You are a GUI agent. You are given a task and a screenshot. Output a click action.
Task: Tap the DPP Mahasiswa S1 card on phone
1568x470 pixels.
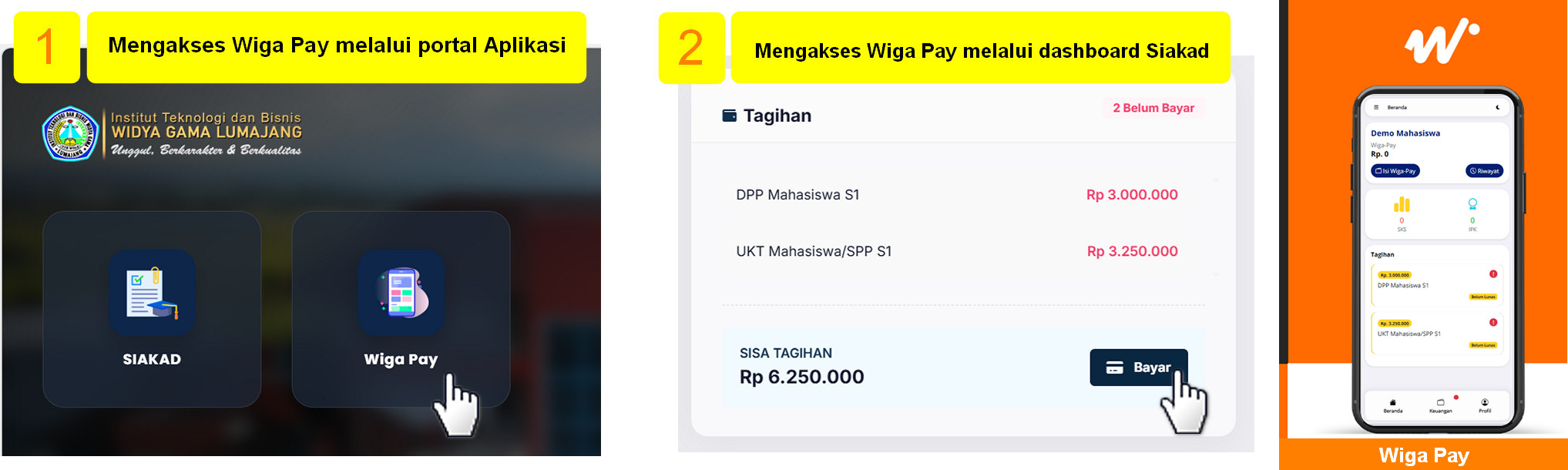click(1435, 286)
